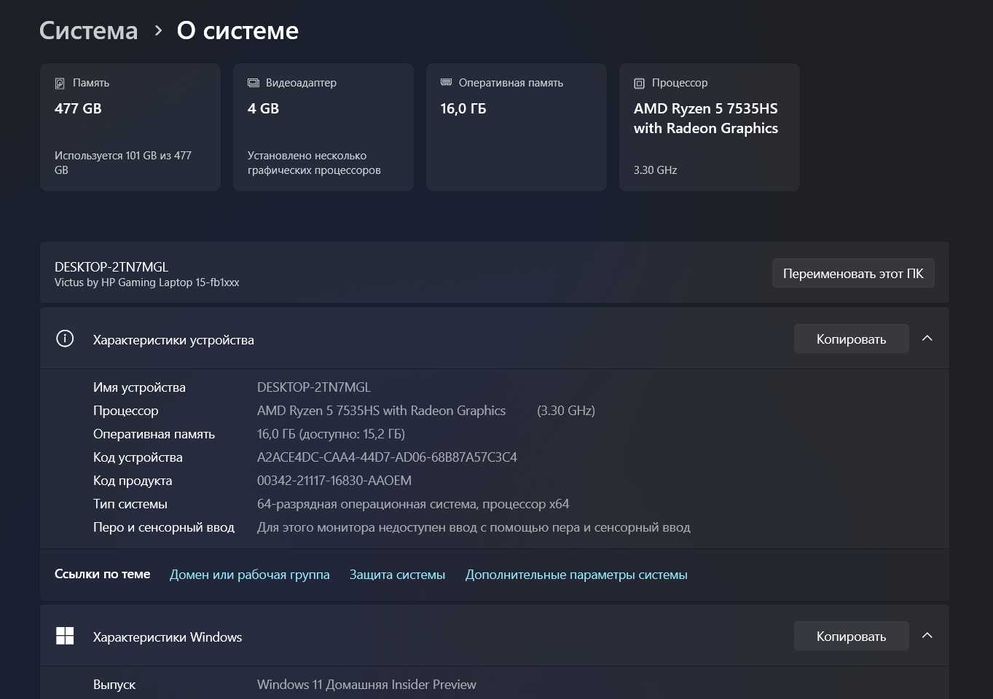Click the Перо и сенсорный ввод label
993x699 pixels.
pyautogui.click(x=163, y=527)
